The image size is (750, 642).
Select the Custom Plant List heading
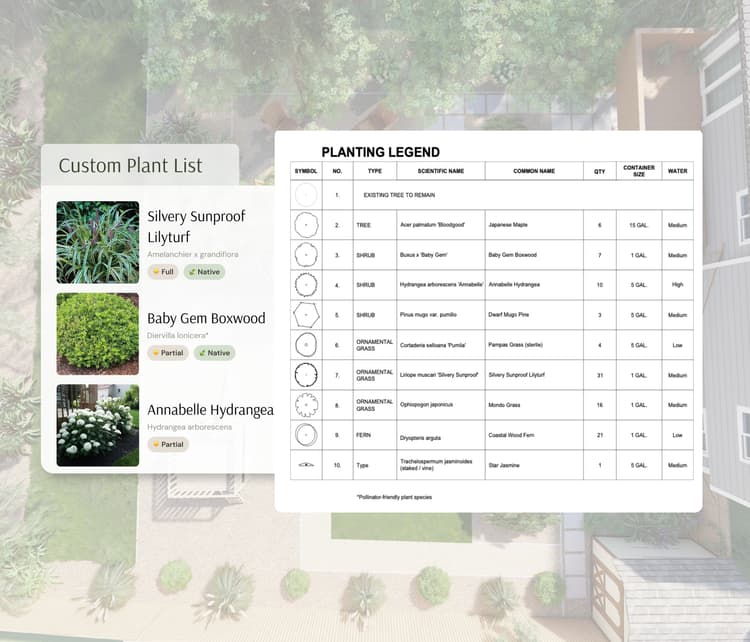point(130,166)
